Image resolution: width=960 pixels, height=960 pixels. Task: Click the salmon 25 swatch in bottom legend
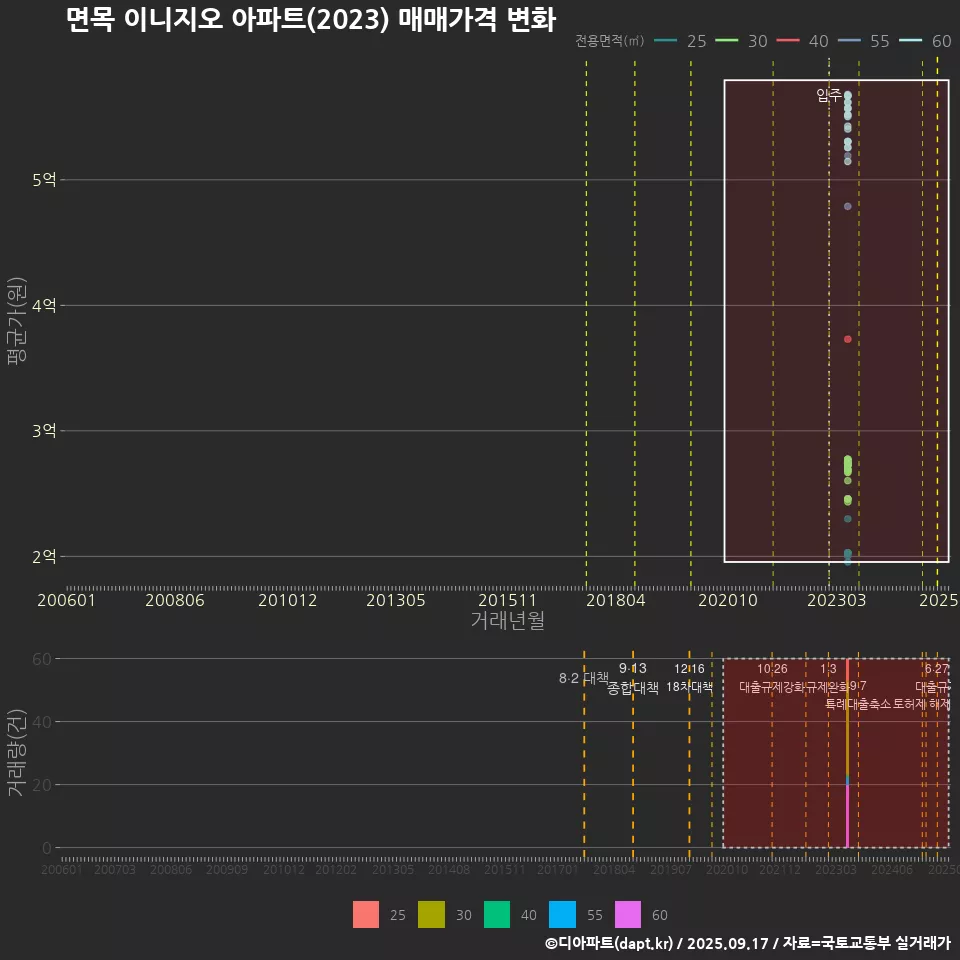366,915
